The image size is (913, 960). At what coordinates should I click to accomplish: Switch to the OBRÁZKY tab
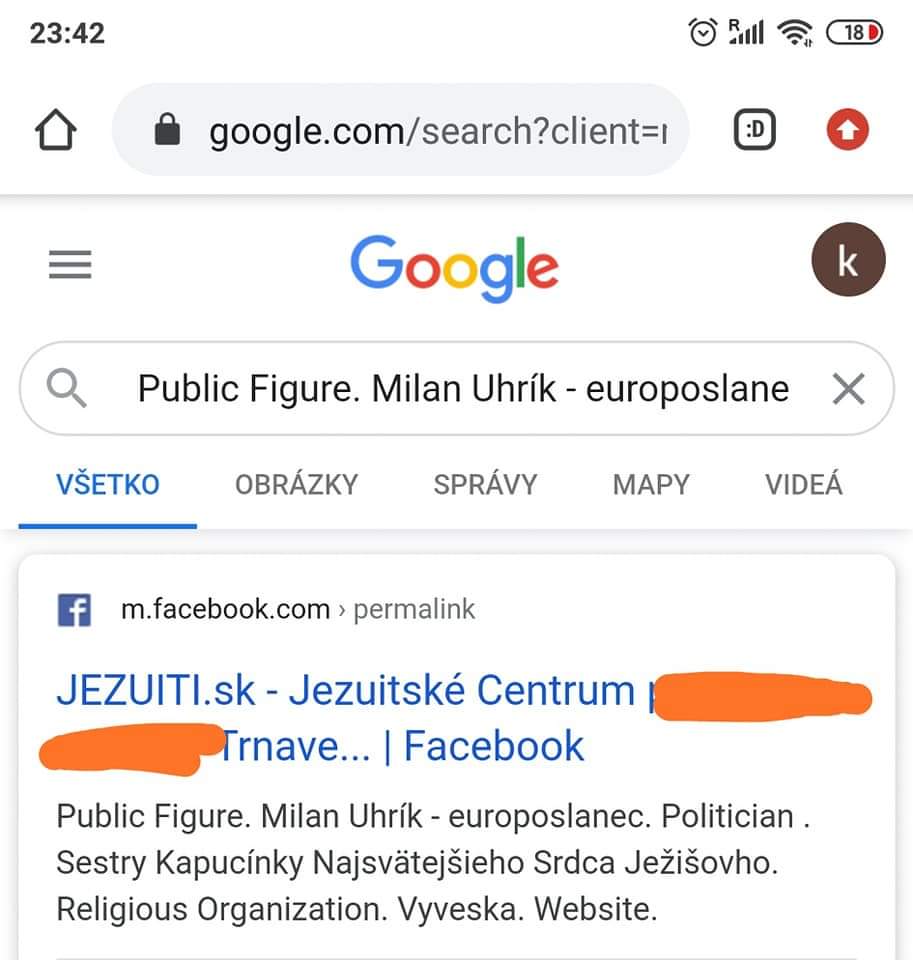pos(296,485)
